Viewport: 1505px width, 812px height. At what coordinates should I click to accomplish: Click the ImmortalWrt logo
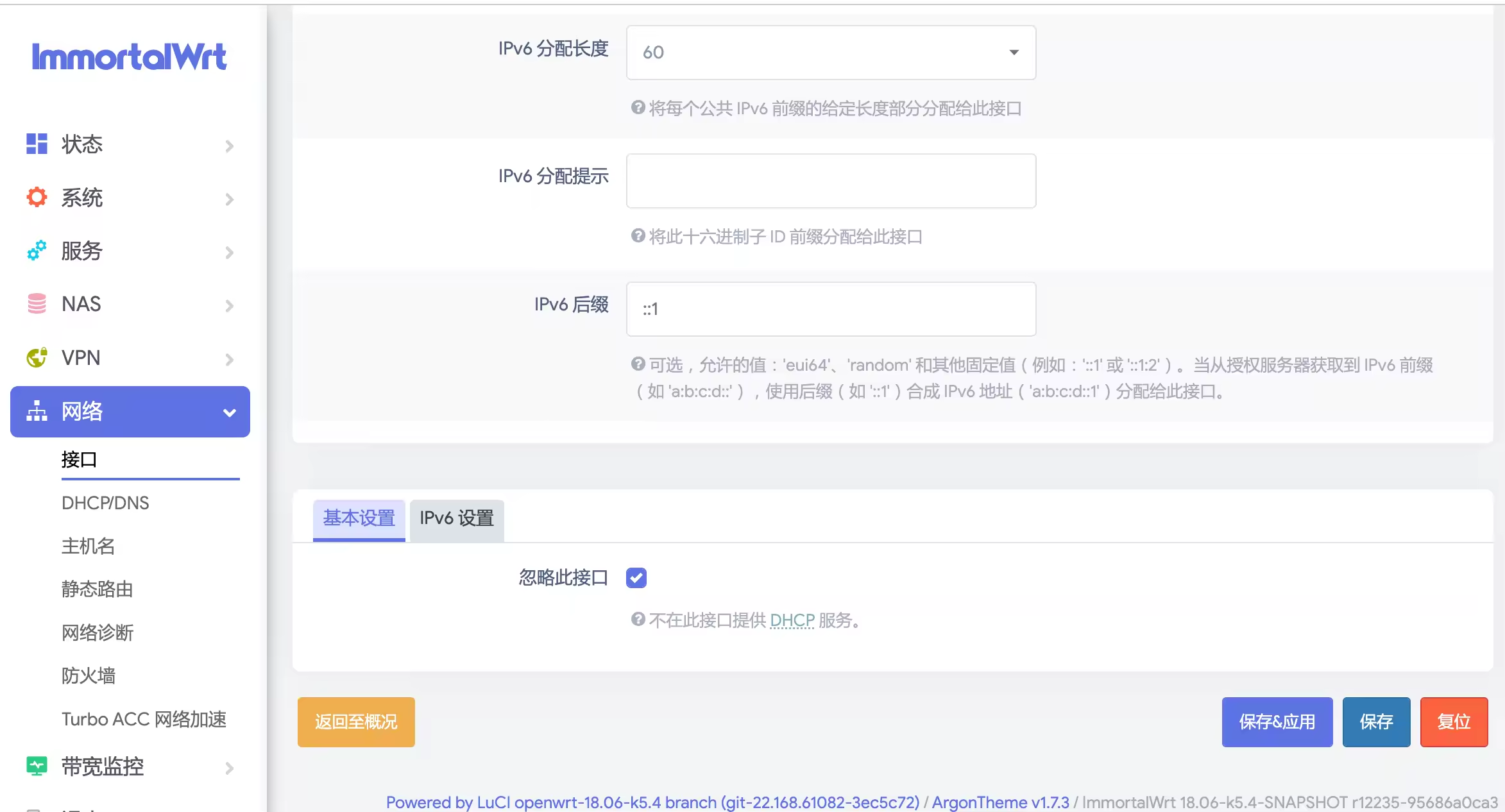tap(129, 56)
